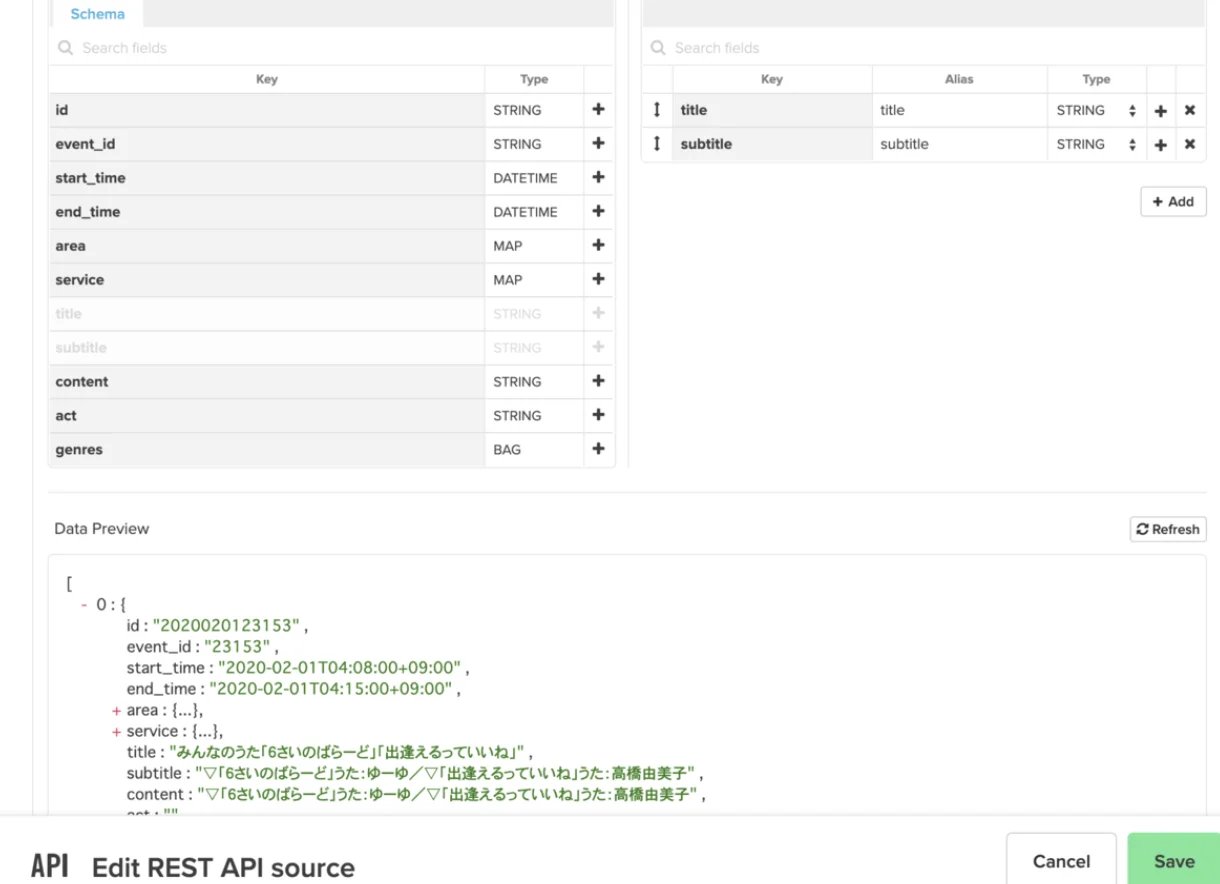1220x884 pixels.
Task: Add the event_id field with plus icon
Action: pyautogui.click(x=598, y=144)
